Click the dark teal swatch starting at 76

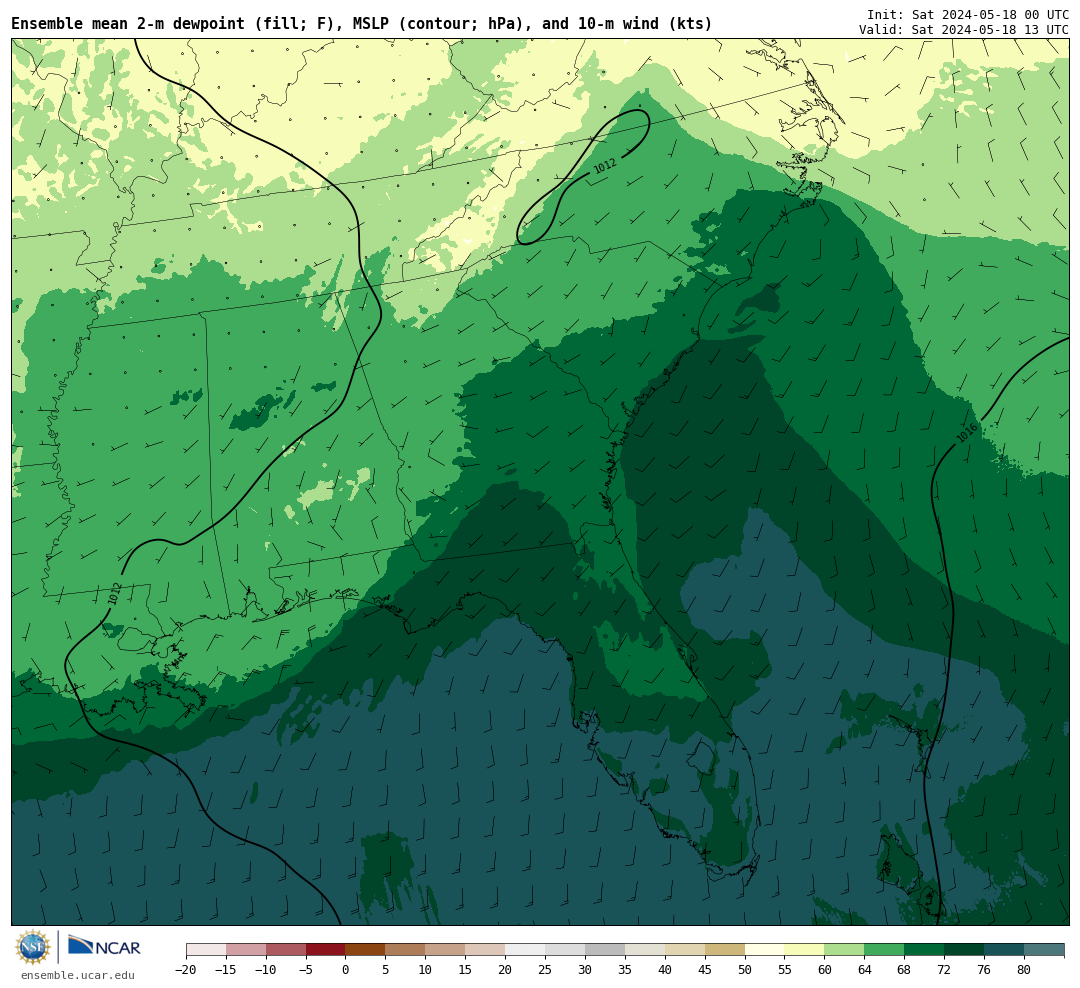(1005, 950)
